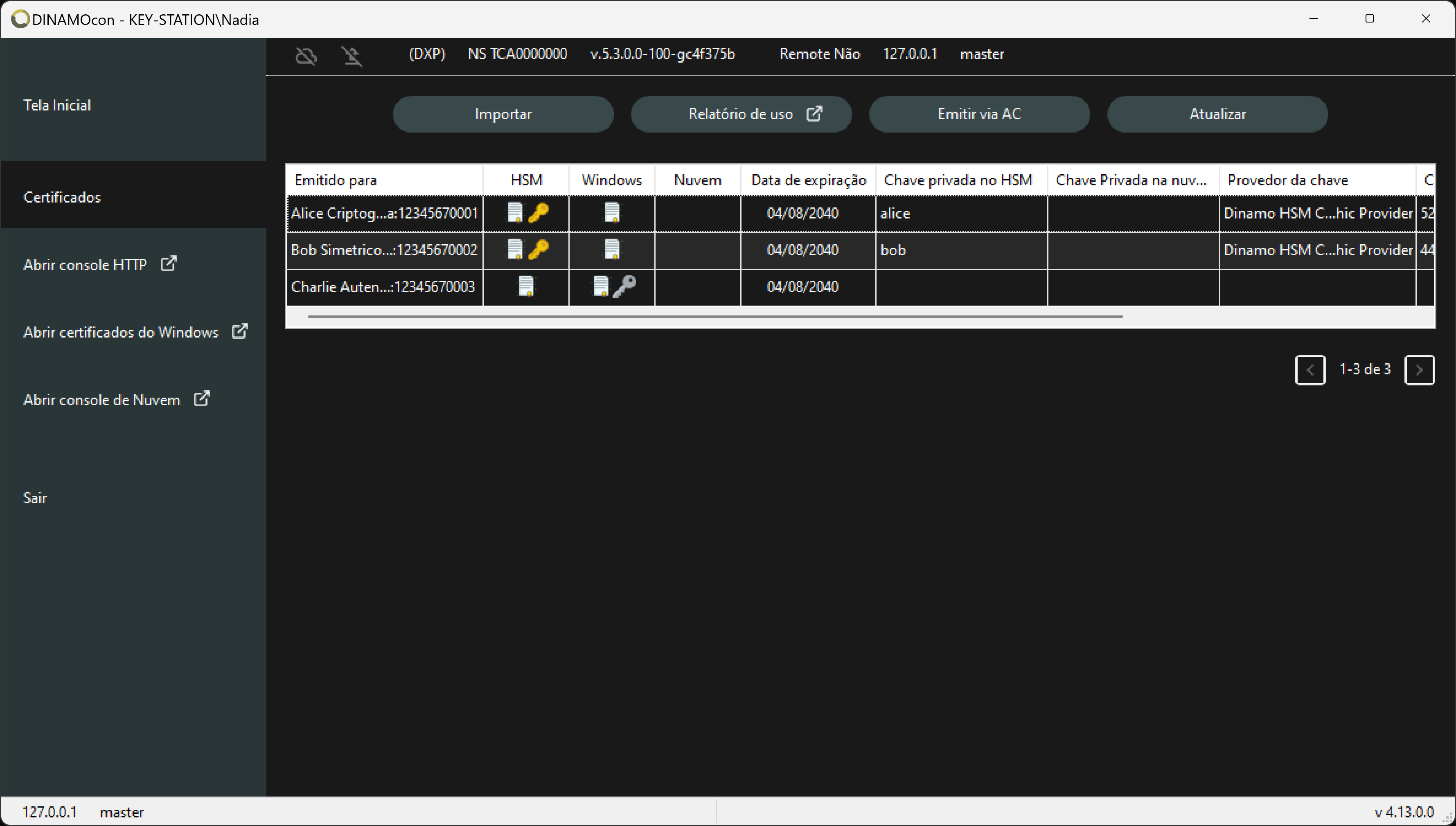Image resolution: width=1456 pixels, height=826 pixels.
Task: Click the Nuvem column header
Action: point(697,180)
